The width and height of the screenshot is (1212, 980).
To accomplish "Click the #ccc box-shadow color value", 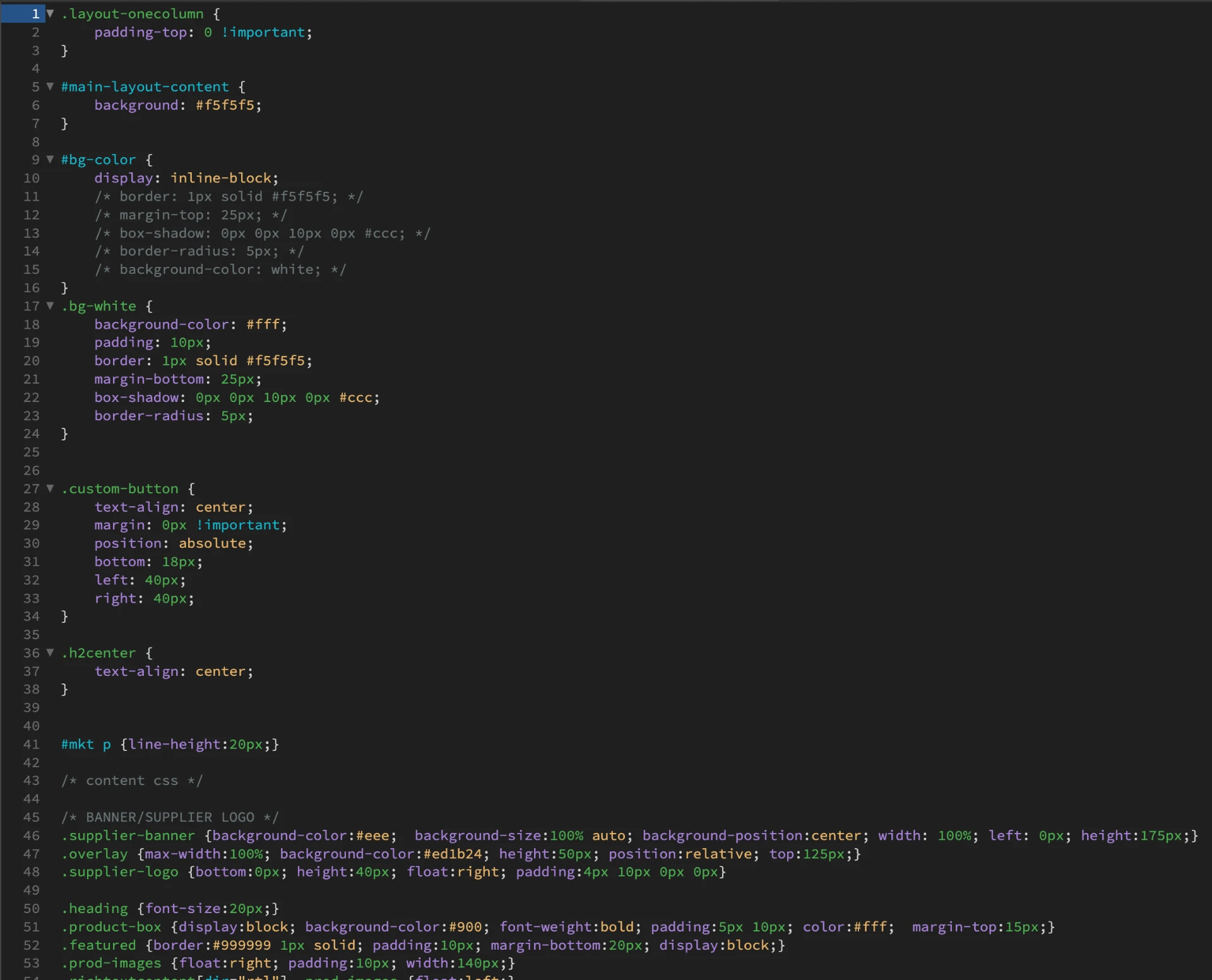I will coord(356,398).
